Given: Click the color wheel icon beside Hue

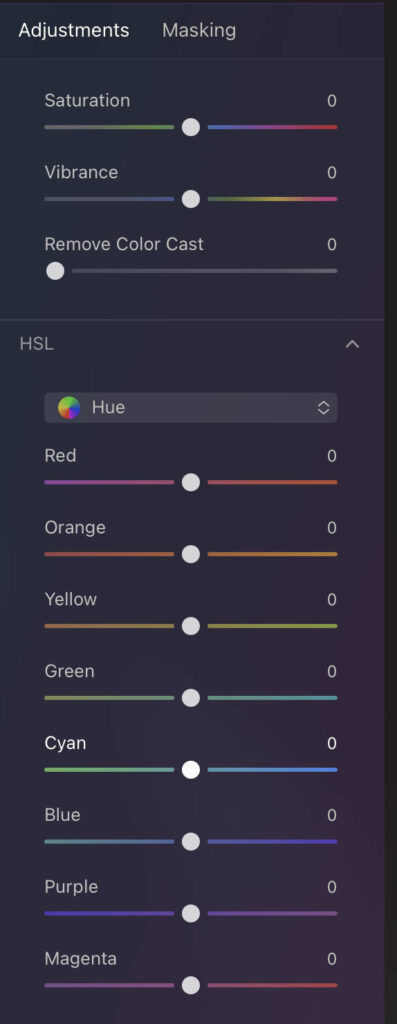Looking at the screenshot, I should [69, 408].
